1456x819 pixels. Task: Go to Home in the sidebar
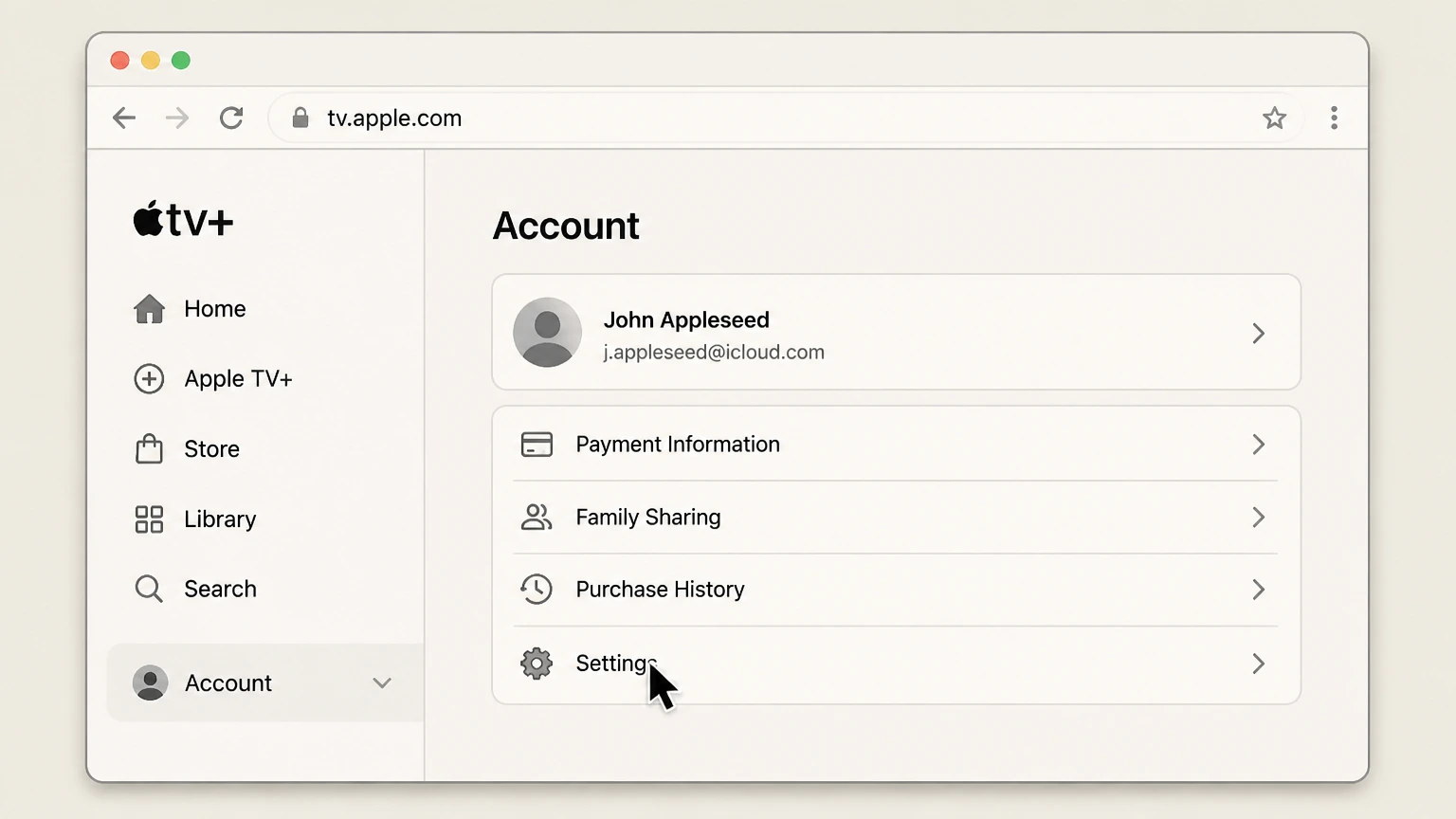[x=215, y=309]
